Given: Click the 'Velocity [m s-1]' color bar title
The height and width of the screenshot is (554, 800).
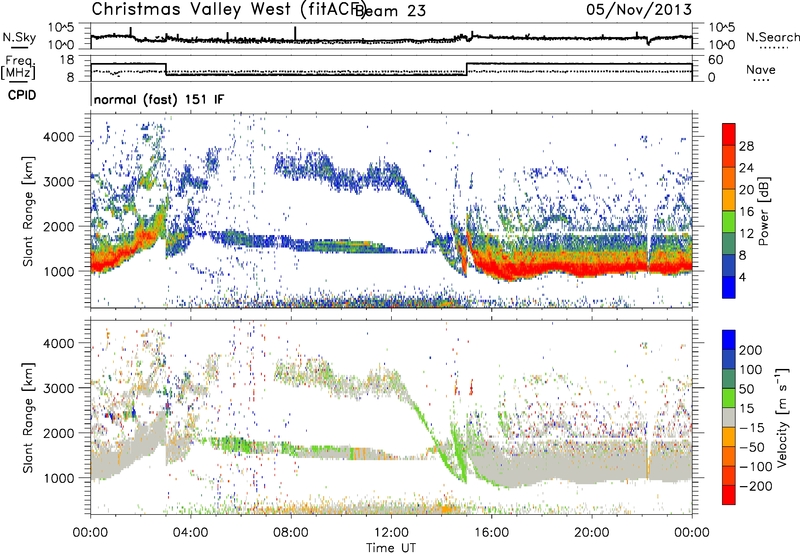Looking at the screenshot, I should click(x=782, y=417).
